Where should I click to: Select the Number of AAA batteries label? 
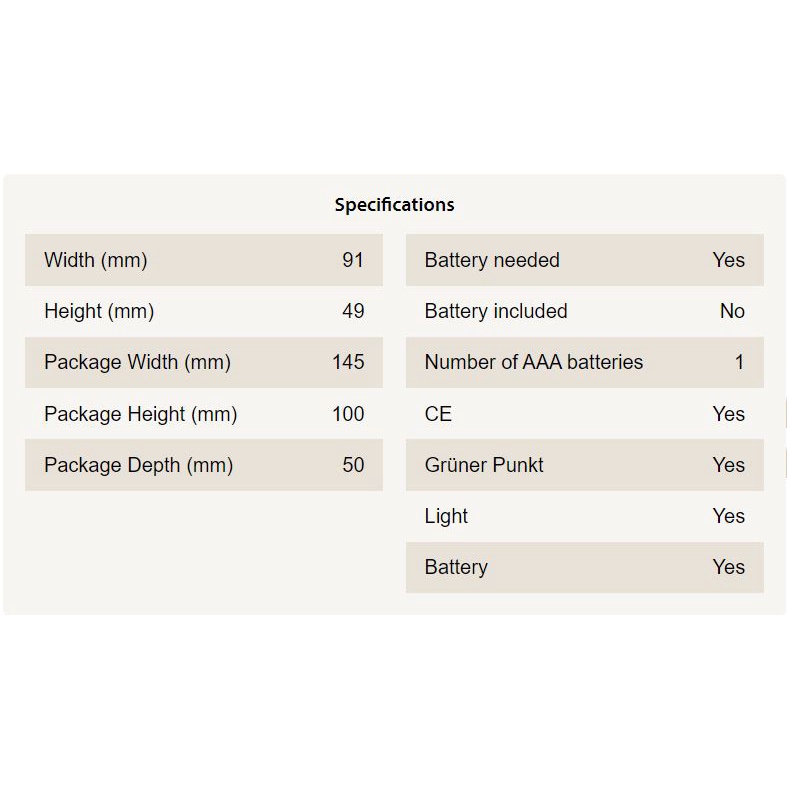click(533, 362)
